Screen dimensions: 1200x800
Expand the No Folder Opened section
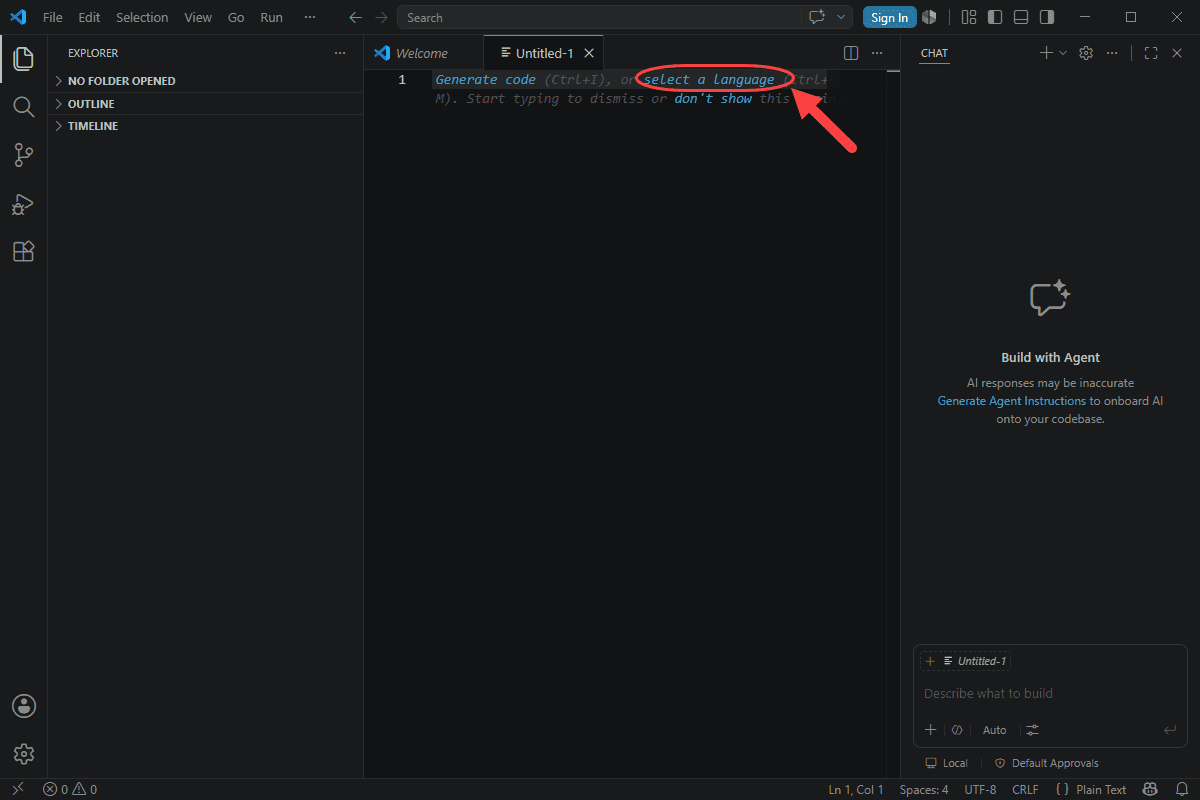[205, 81]
